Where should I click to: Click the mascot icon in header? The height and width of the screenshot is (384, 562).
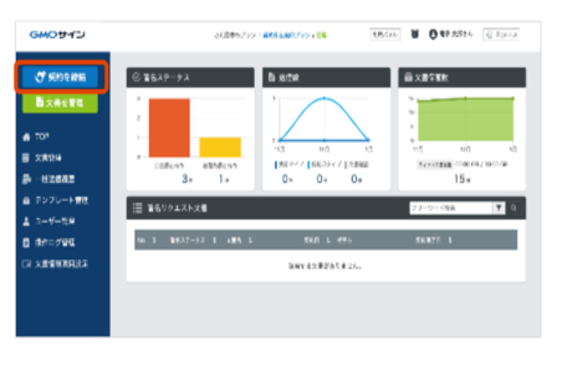(x=415, y=34)
